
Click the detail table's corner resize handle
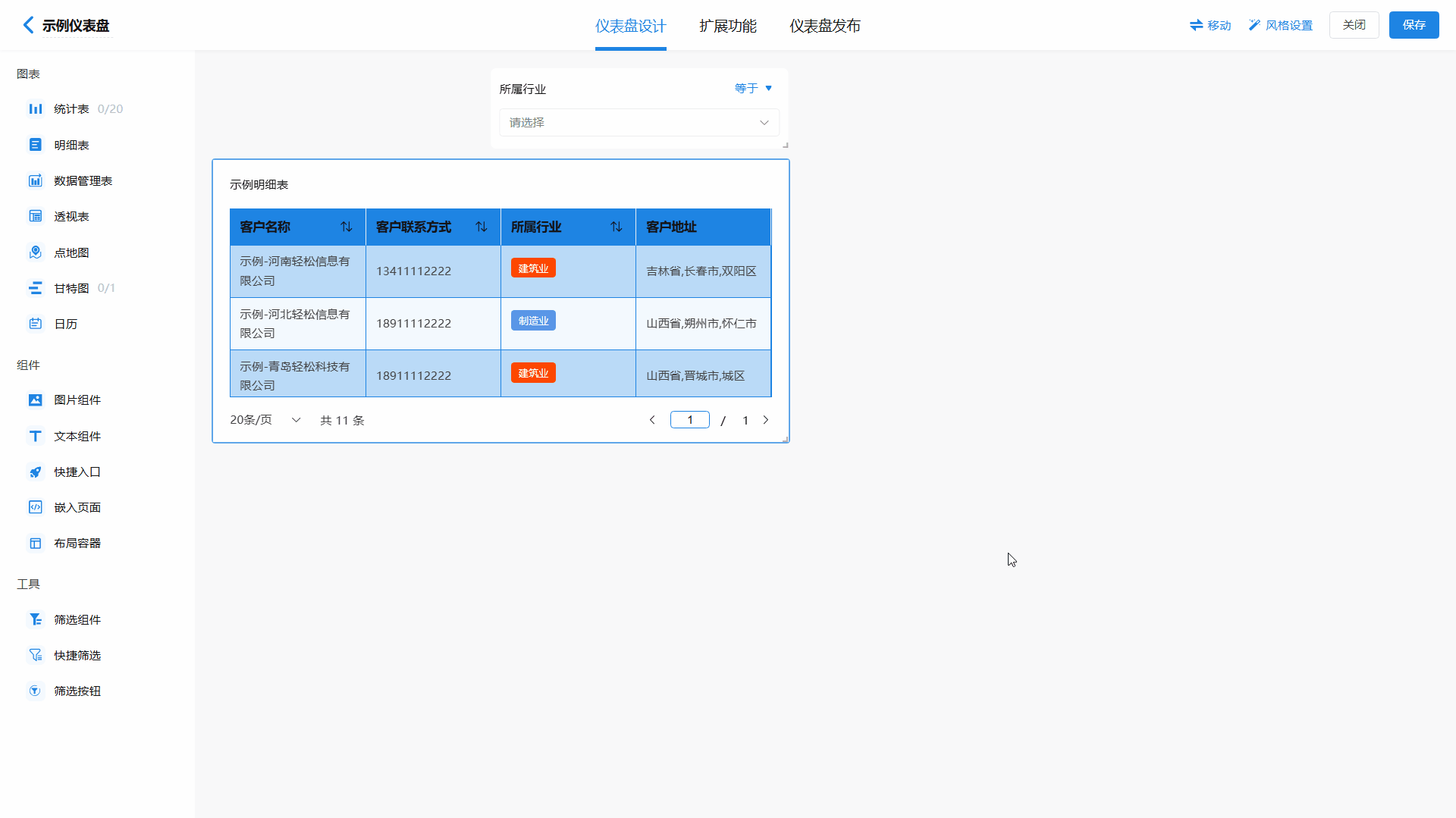pos(786,440)
